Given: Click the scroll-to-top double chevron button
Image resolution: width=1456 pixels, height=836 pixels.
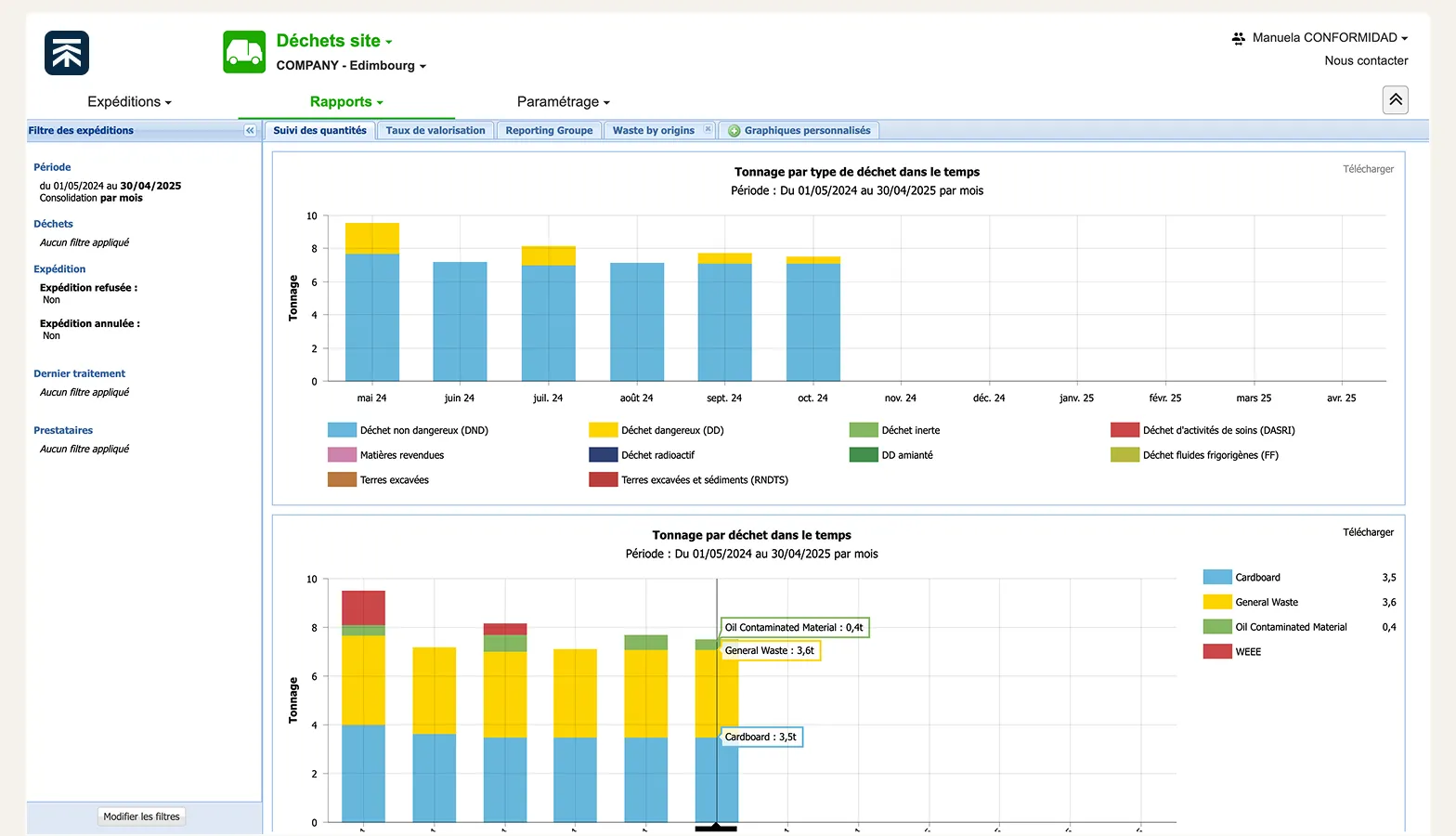Looking at the screenshot, I should coord(1395,100).
